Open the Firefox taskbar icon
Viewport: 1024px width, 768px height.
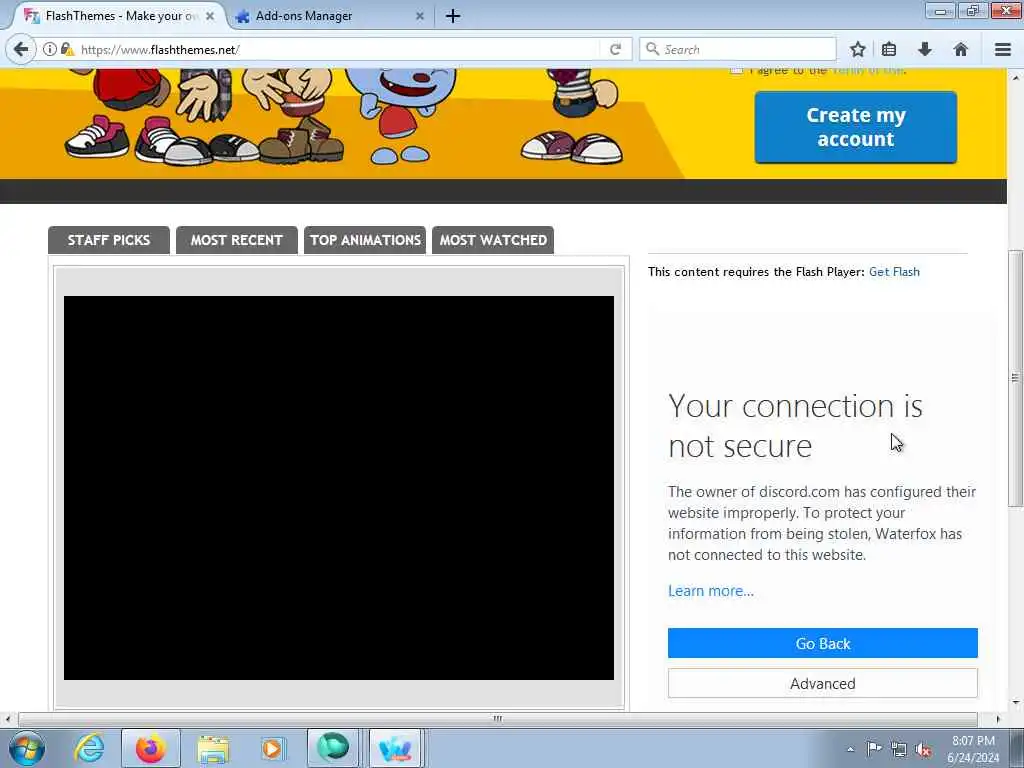[x=151, y=748]
